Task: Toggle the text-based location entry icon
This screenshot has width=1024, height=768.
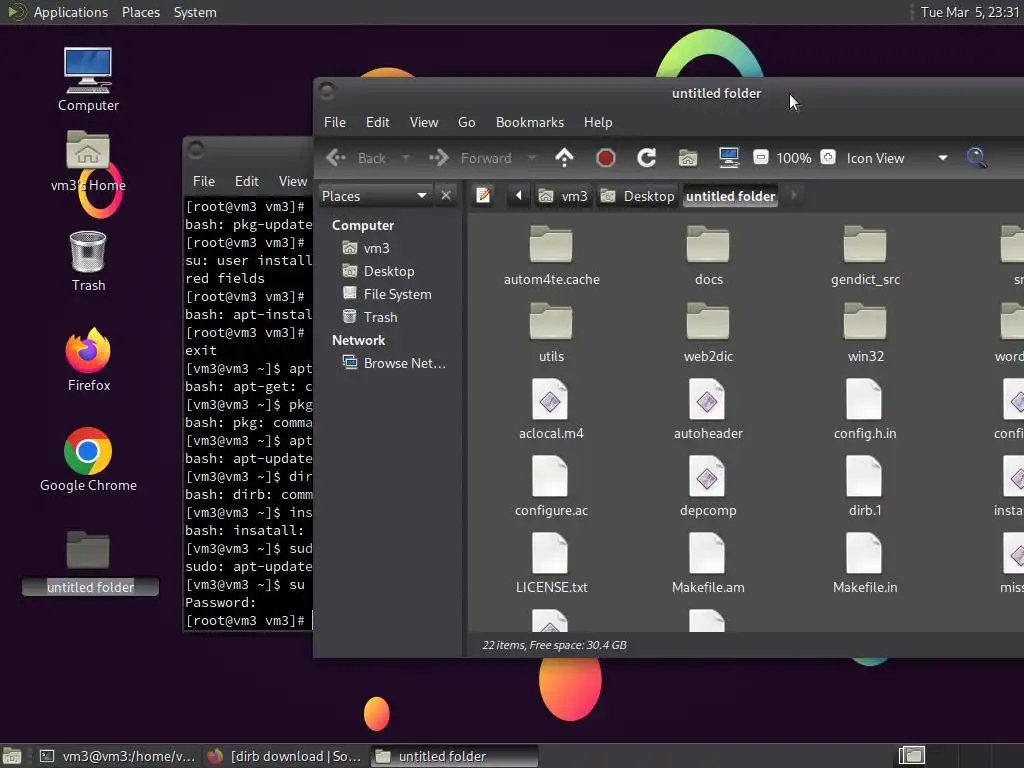Action: (484, 196)
